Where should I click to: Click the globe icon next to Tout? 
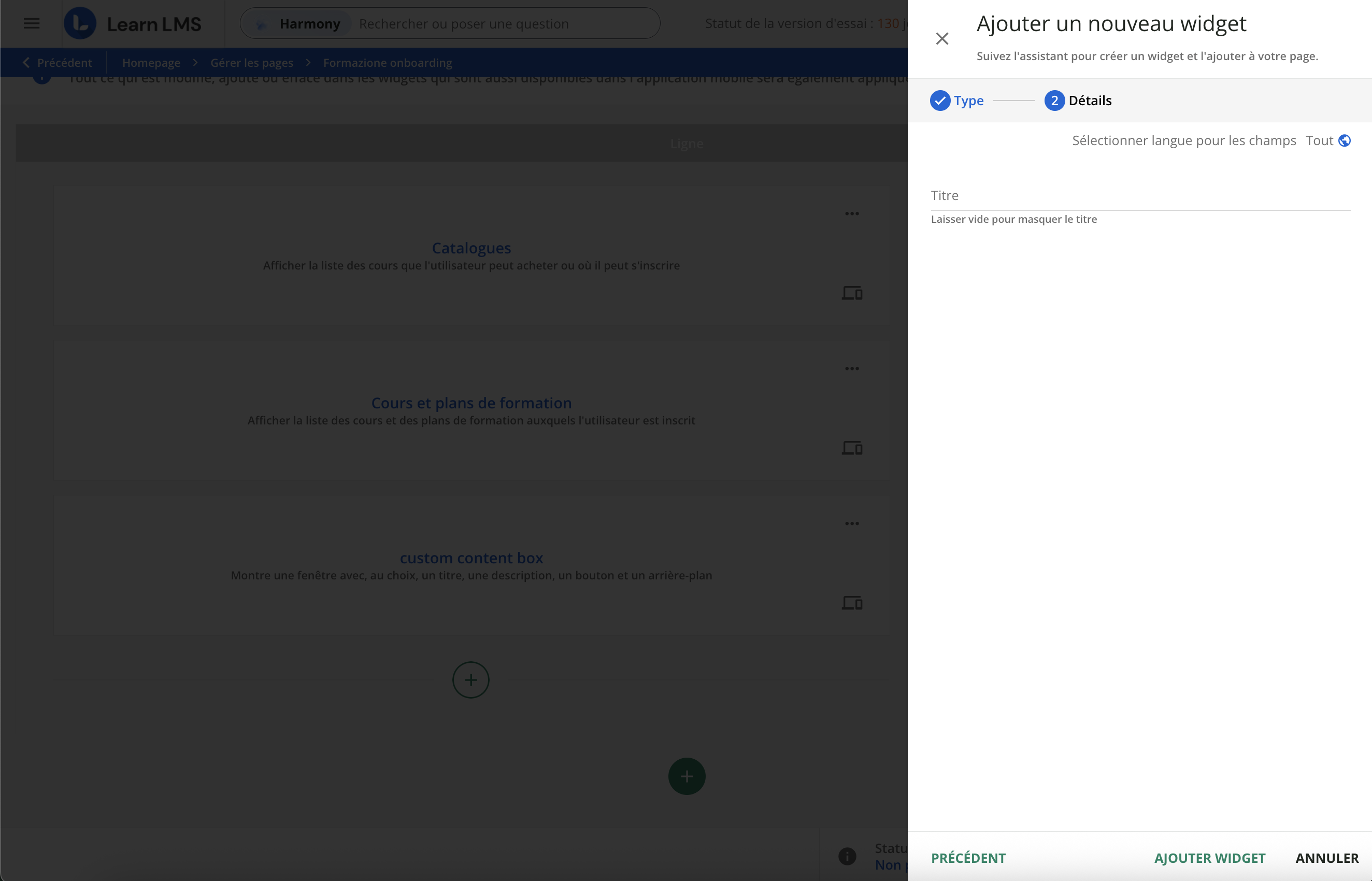[x=1344, y=140]
